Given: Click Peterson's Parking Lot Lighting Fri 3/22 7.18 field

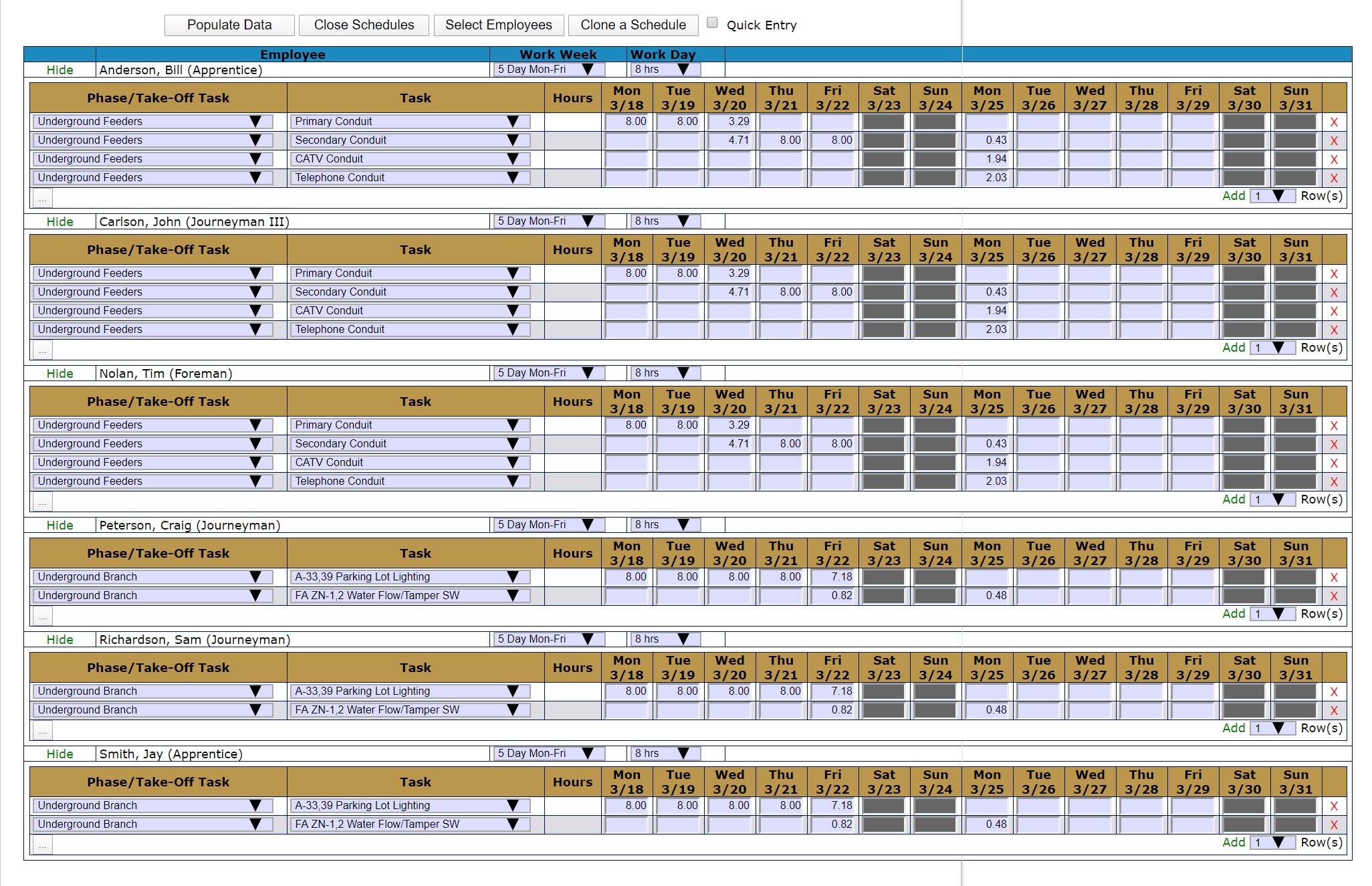Looking at the screenshot, I should (x=832, y=576).
